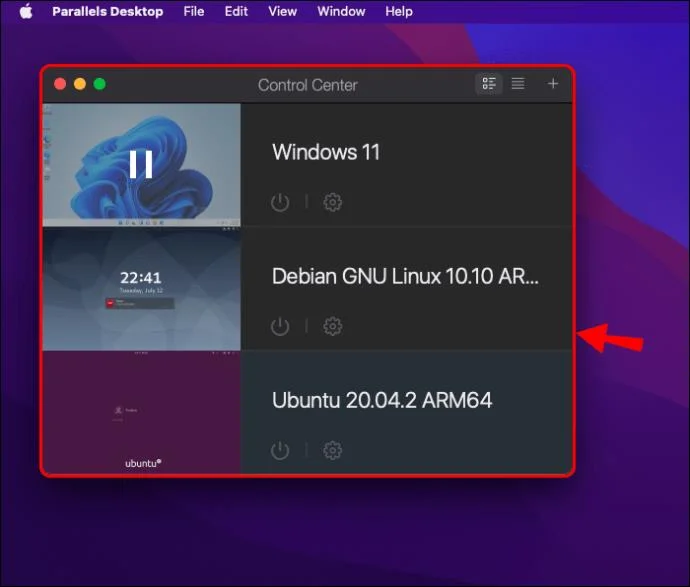This screenshot has height=587, width=690.
Task: Open the Window menu
Action: 341,11
